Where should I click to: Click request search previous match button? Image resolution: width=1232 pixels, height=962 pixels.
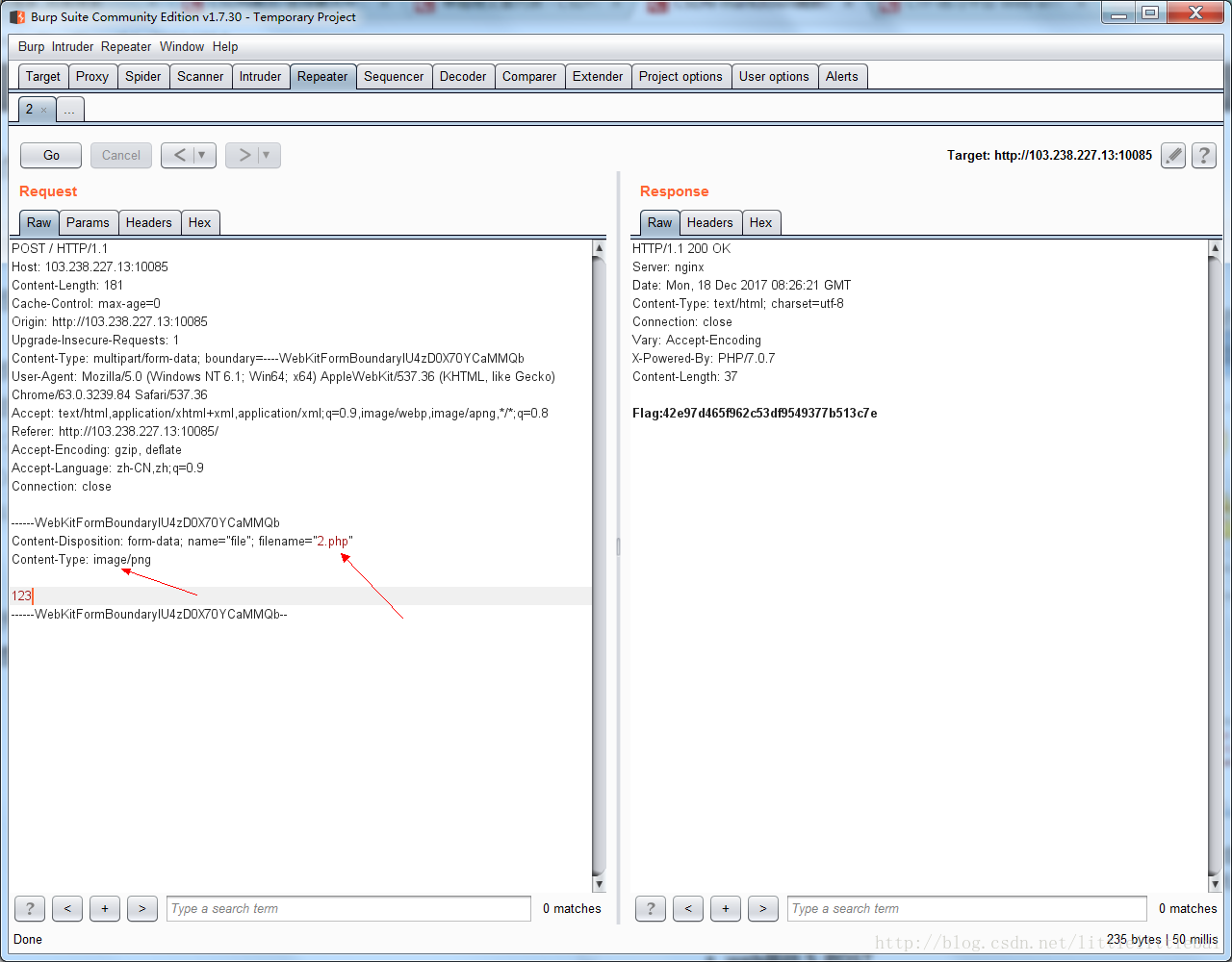(67, 908)
